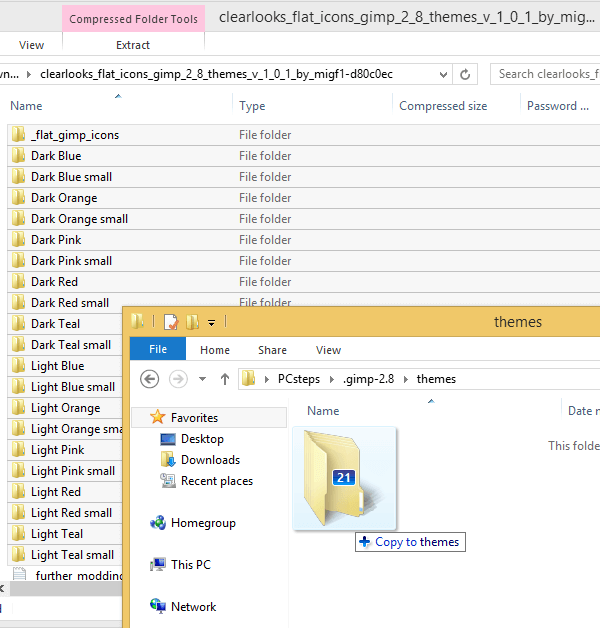Open address history dropdown in zip window
Viewport: 600px width, 628px height.
443,74
